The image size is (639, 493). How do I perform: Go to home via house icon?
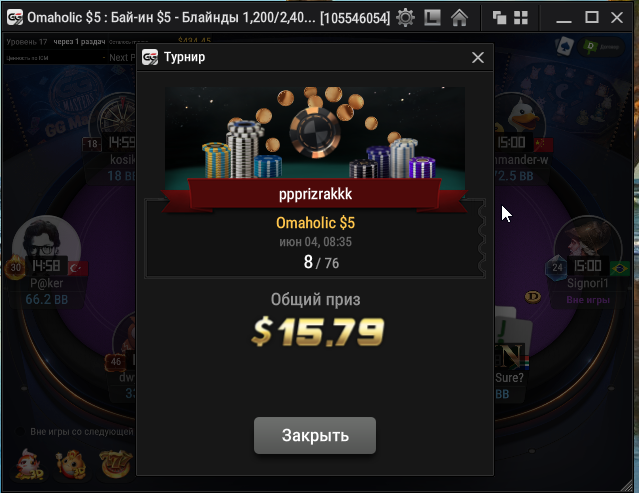[x=459, y=18]
